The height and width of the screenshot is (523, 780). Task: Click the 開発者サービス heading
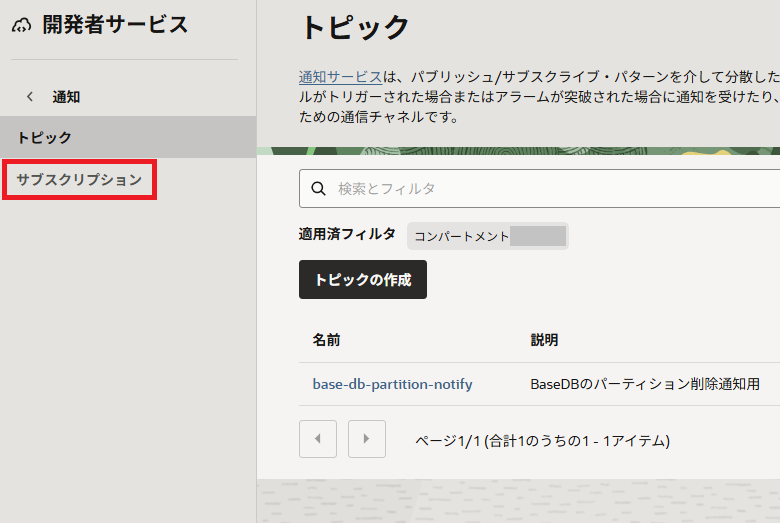(115, 26)
